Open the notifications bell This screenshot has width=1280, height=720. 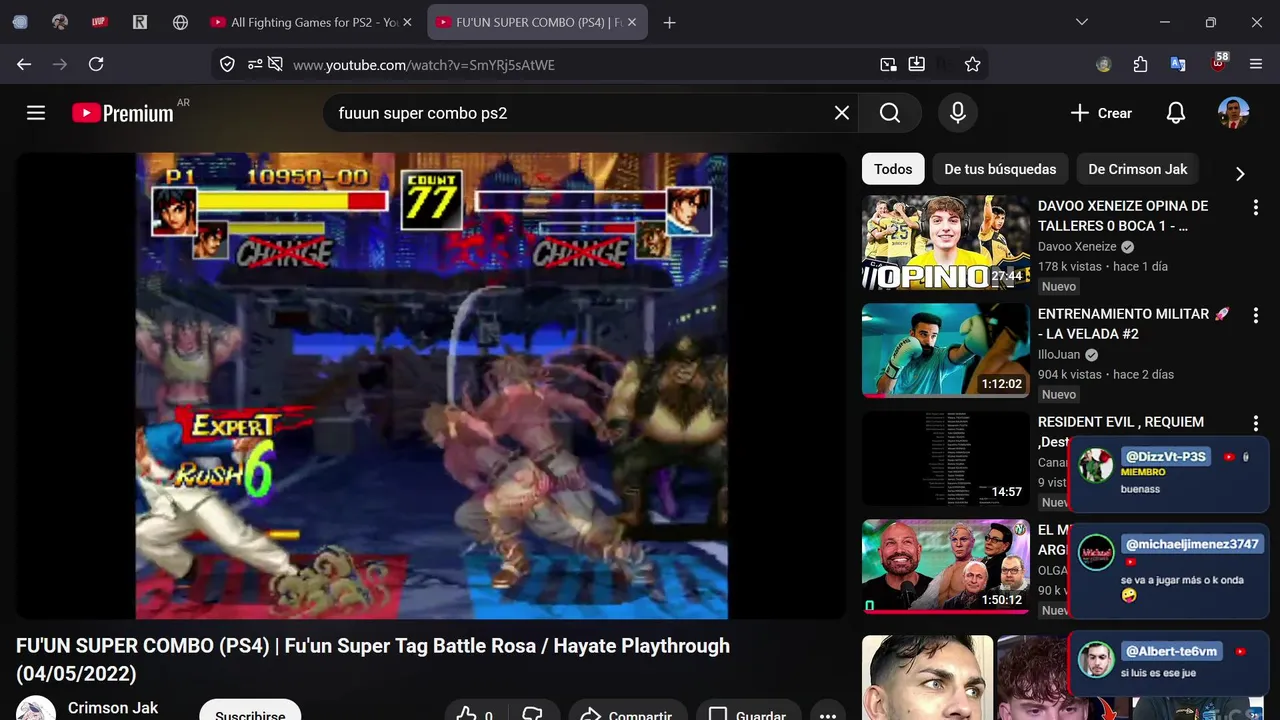(x=1176, y=113)
